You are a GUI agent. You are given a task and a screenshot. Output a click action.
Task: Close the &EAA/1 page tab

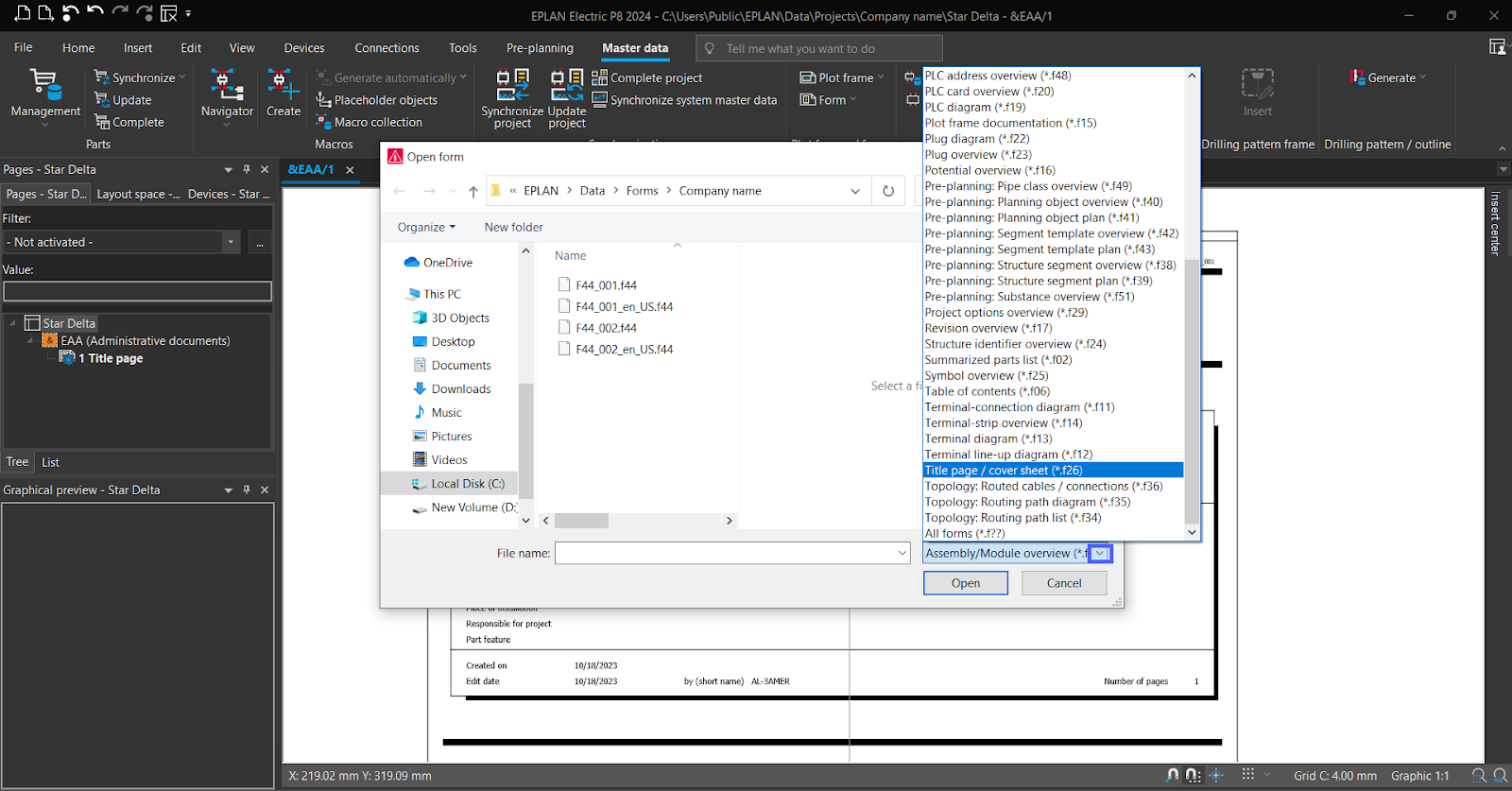point(350,170)
